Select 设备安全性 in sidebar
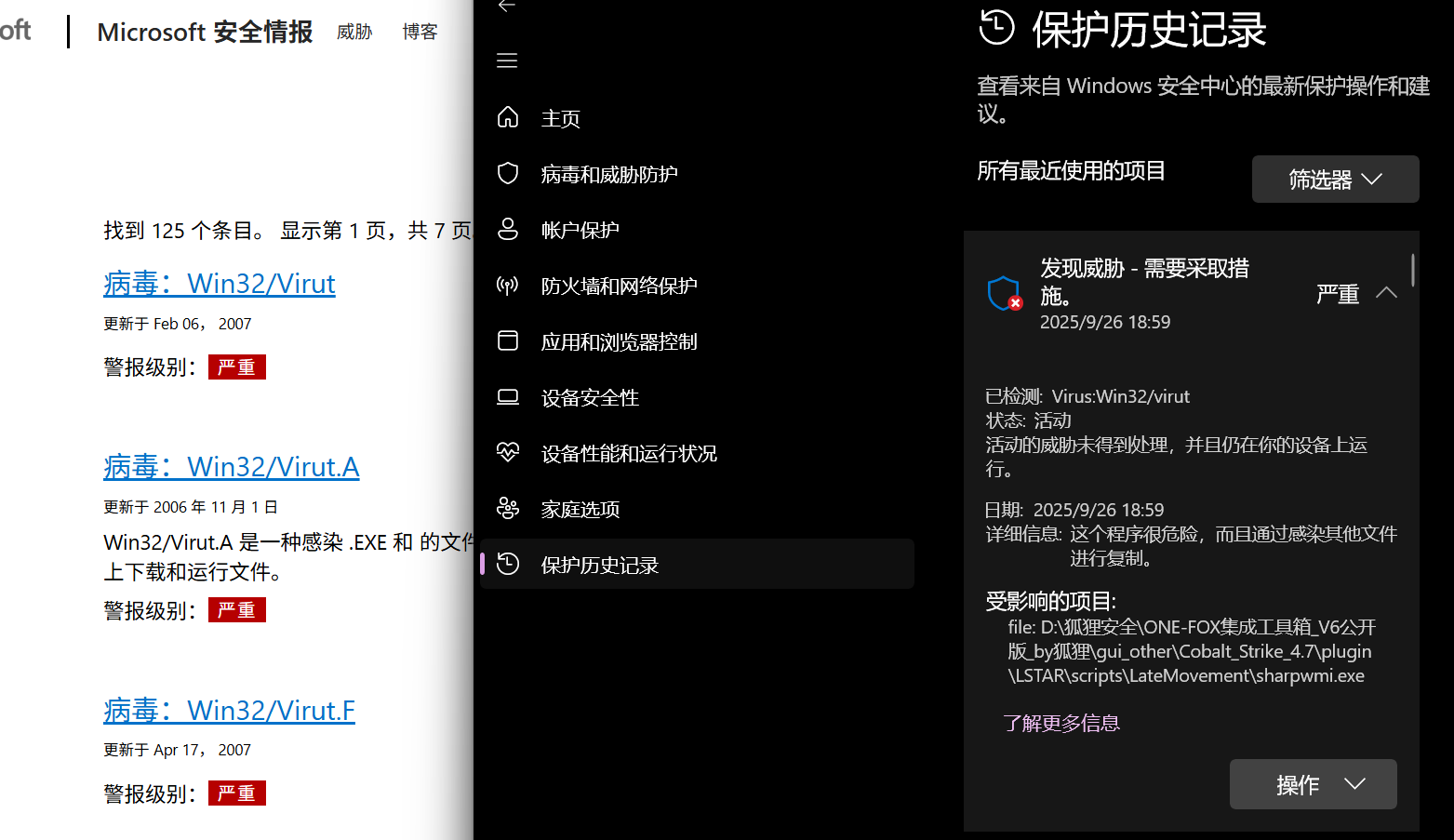This screenshot has height=840, width=1454. click(590, 398)
